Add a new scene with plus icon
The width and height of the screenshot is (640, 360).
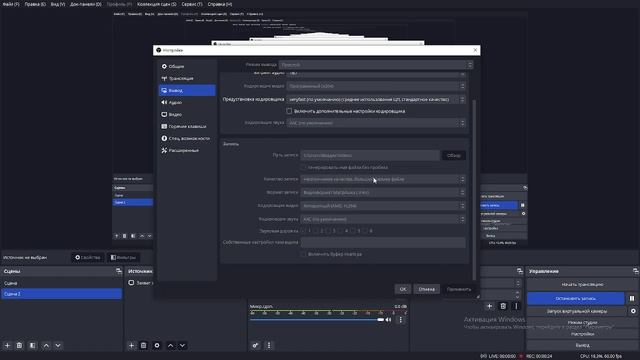point(7,345)
